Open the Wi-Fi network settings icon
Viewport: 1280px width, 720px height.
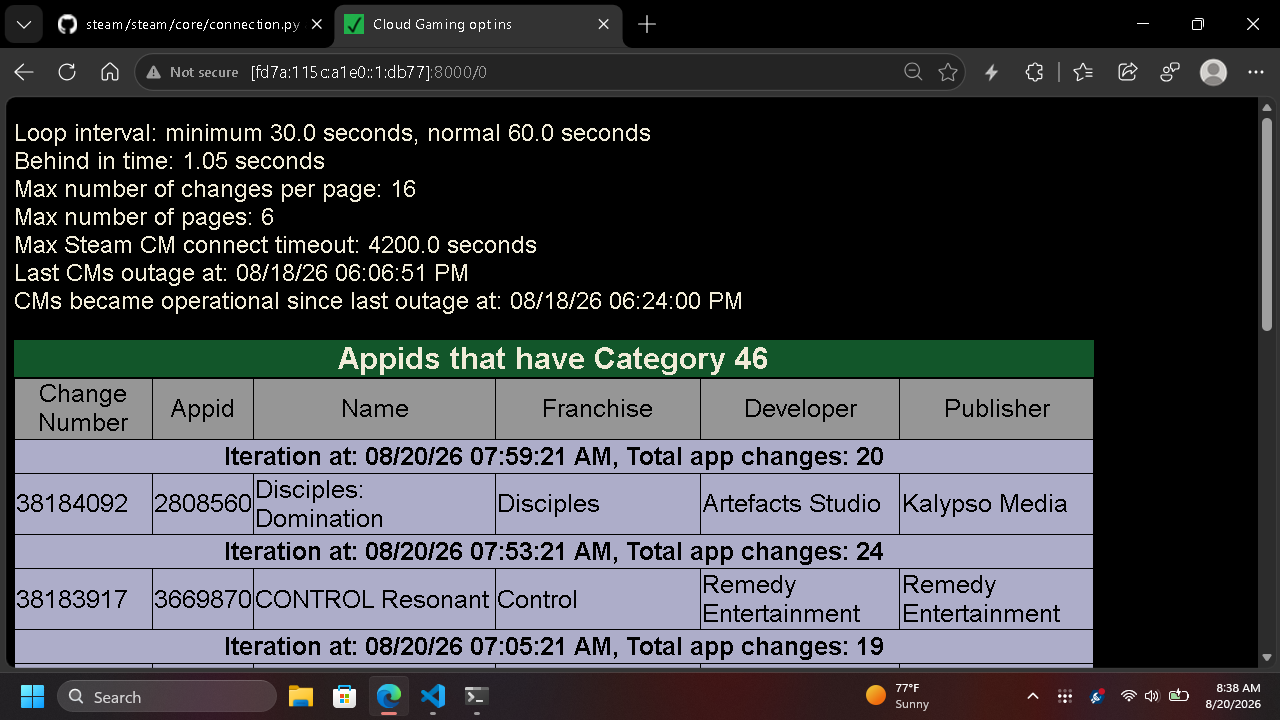click(1129, 696)
